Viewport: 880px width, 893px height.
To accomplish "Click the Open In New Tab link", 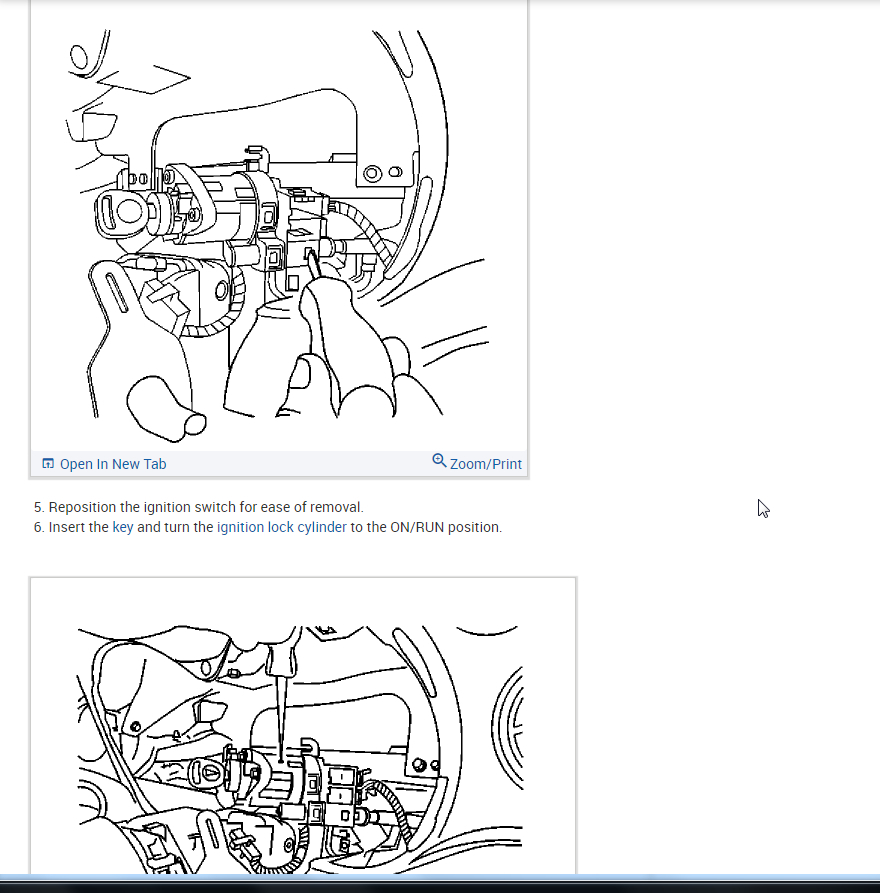I will [x=113, y=464].
